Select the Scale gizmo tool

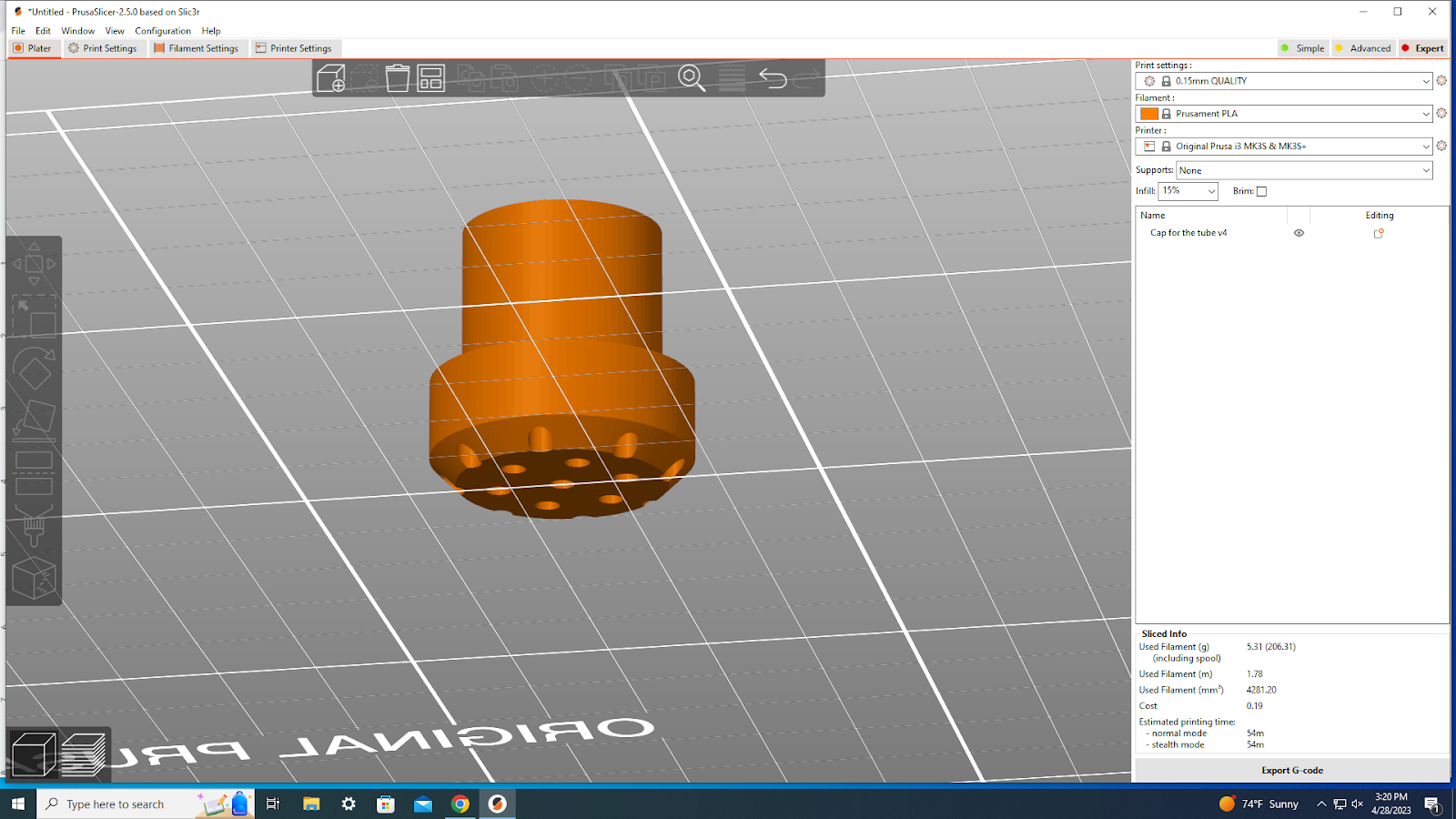click(34, 317)
